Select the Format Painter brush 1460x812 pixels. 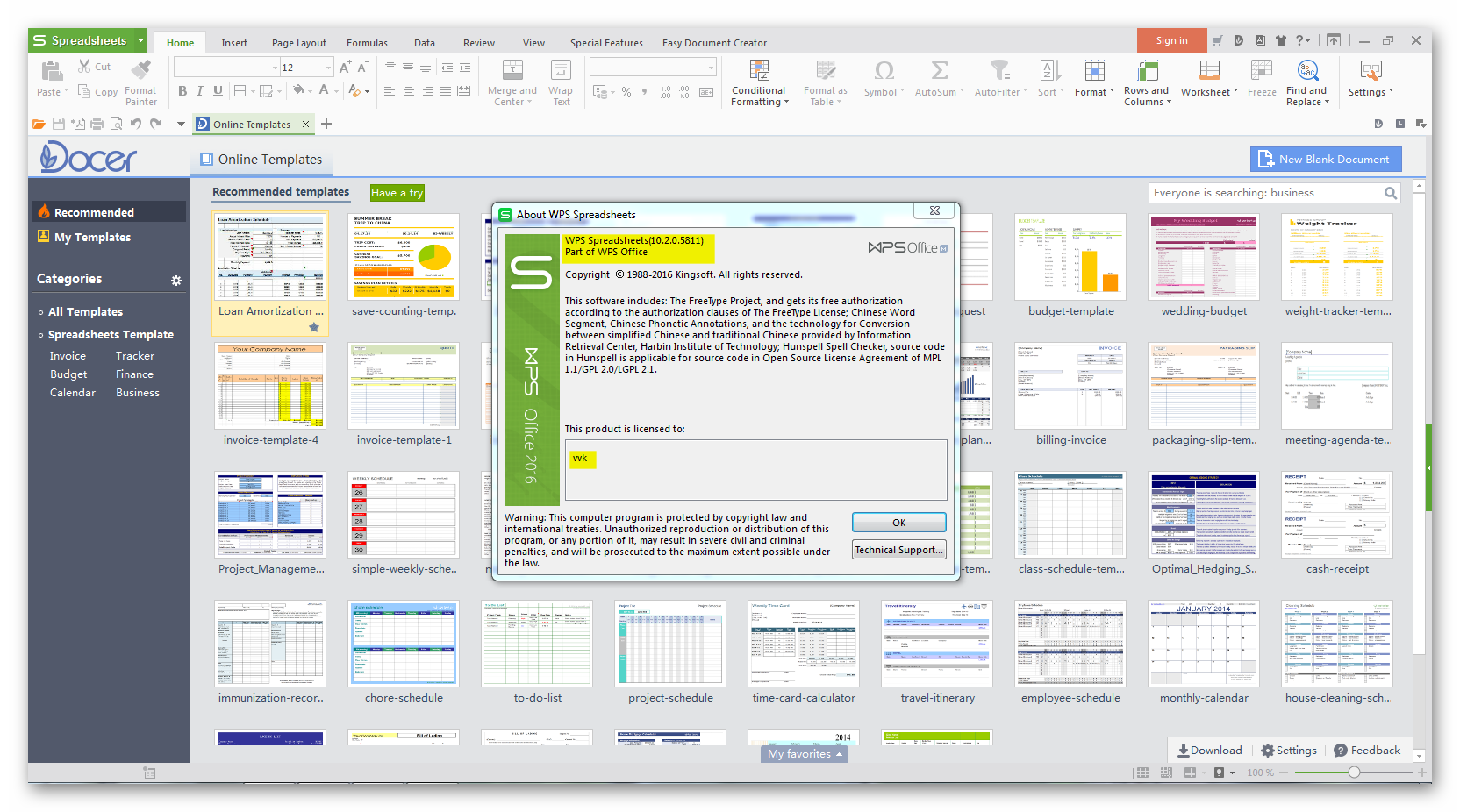click(140, 69)
